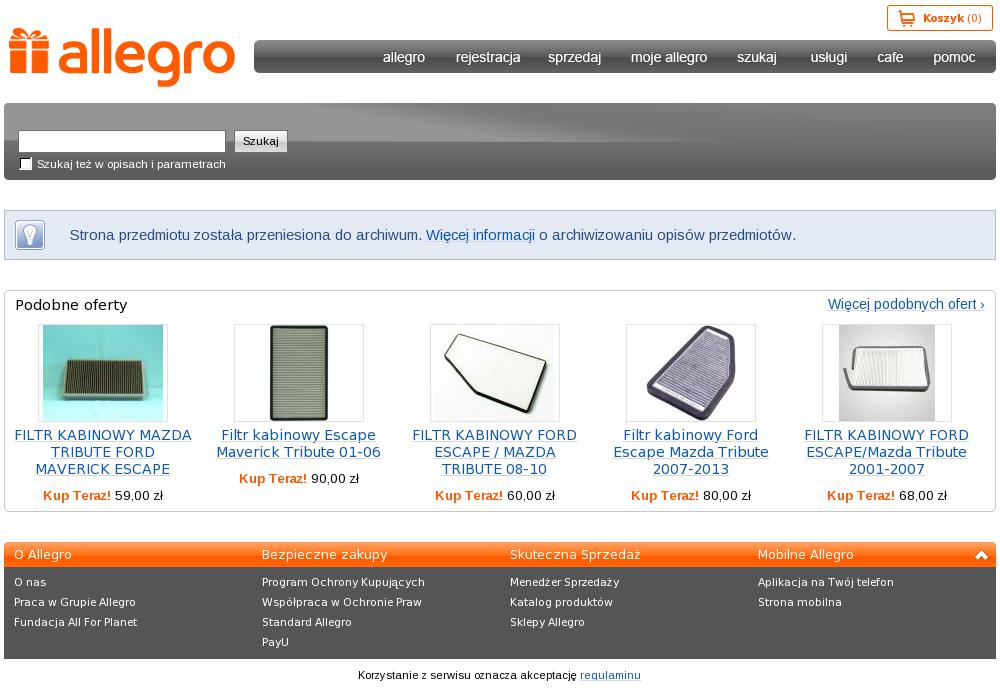Open Program Ochrony Kupujących footer link
Screen dimensions: 1000x695
[343, 582]
